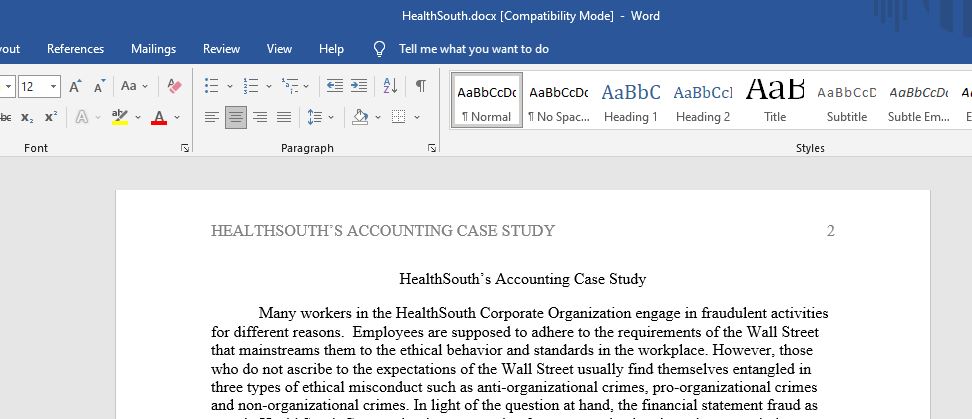972x419 pixels.
Task: Apply the Heading 1 style
Action: pos(630,99)
